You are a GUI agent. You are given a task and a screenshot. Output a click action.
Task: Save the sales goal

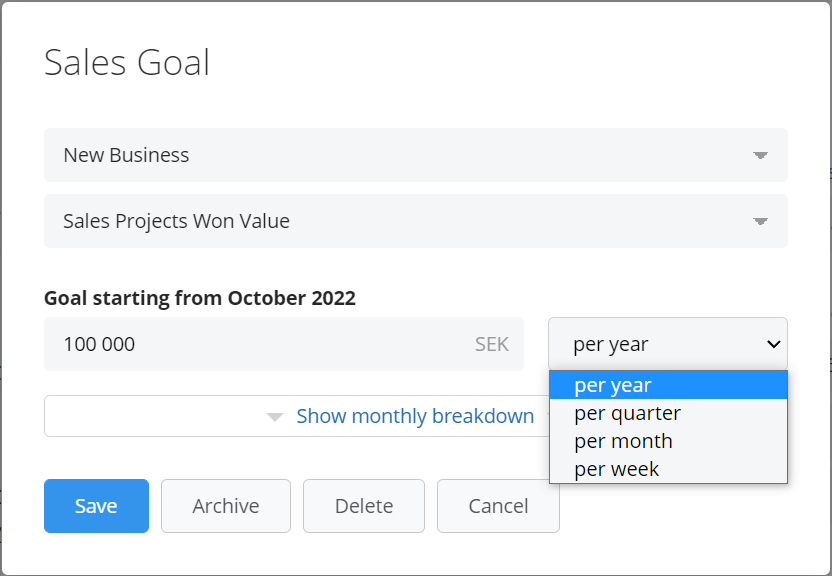click(x=96, y=506)
